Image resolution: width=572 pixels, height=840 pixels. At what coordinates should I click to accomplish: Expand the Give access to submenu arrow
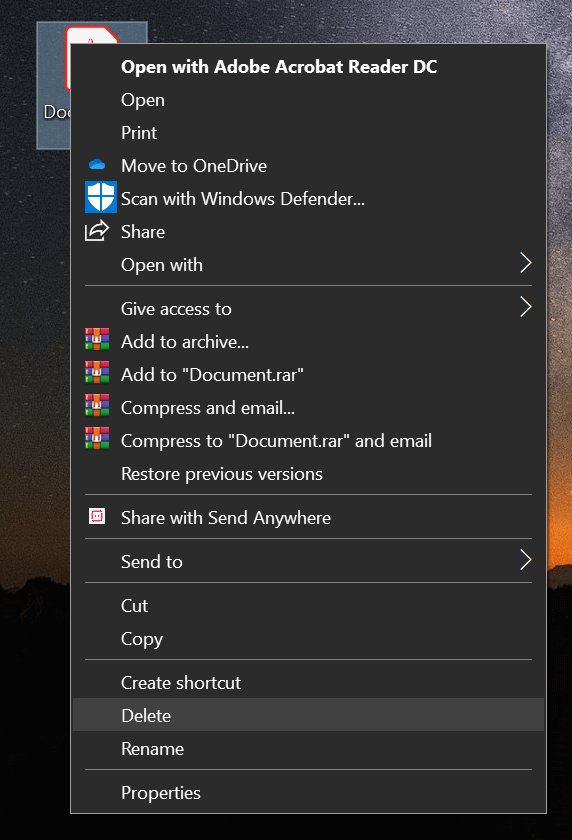point(525,307)
